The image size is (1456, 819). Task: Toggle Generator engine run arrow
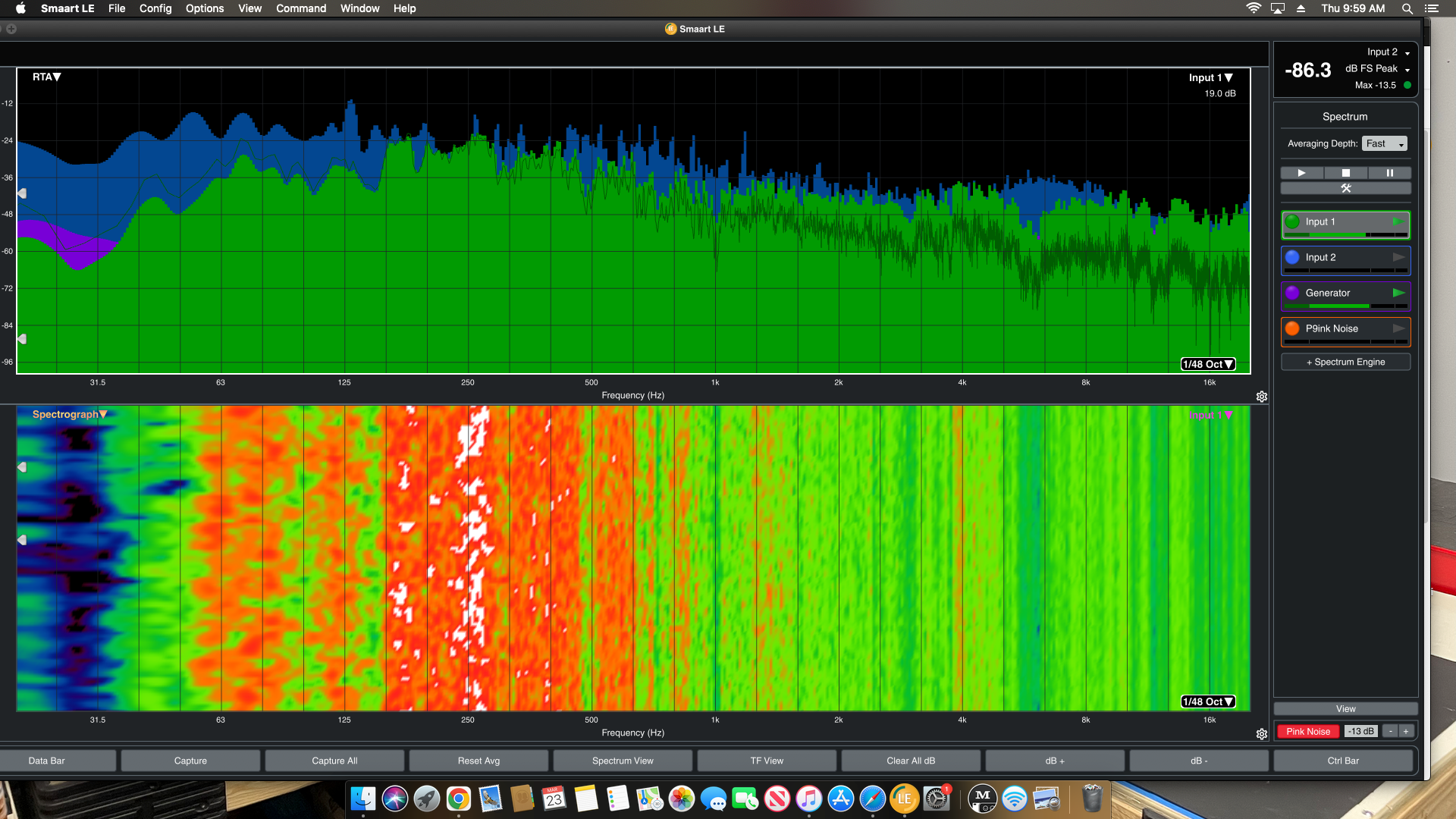point(1398,293)
